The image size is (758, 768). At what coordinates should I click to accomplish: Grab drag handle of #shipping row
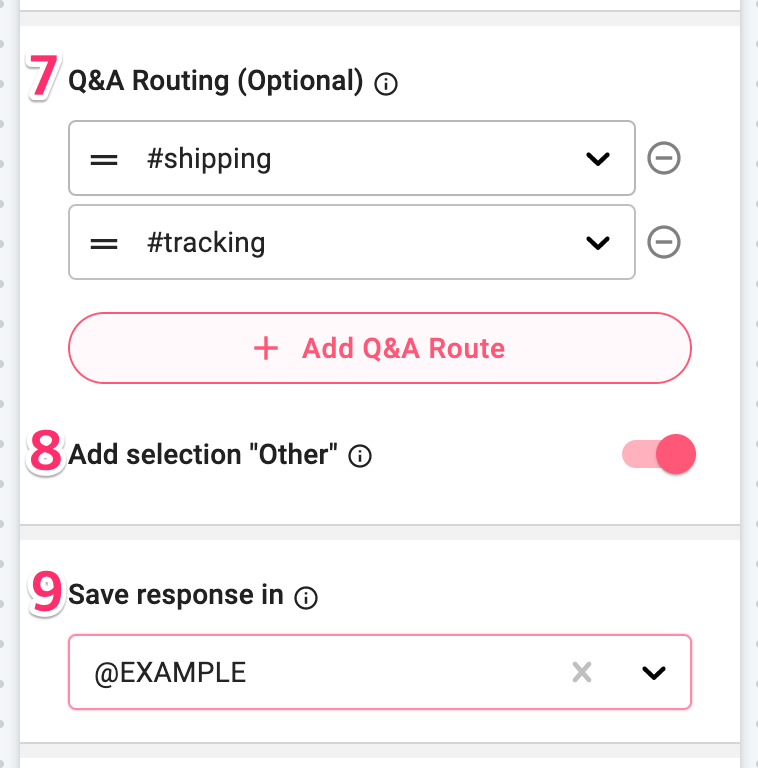point(104,160)
